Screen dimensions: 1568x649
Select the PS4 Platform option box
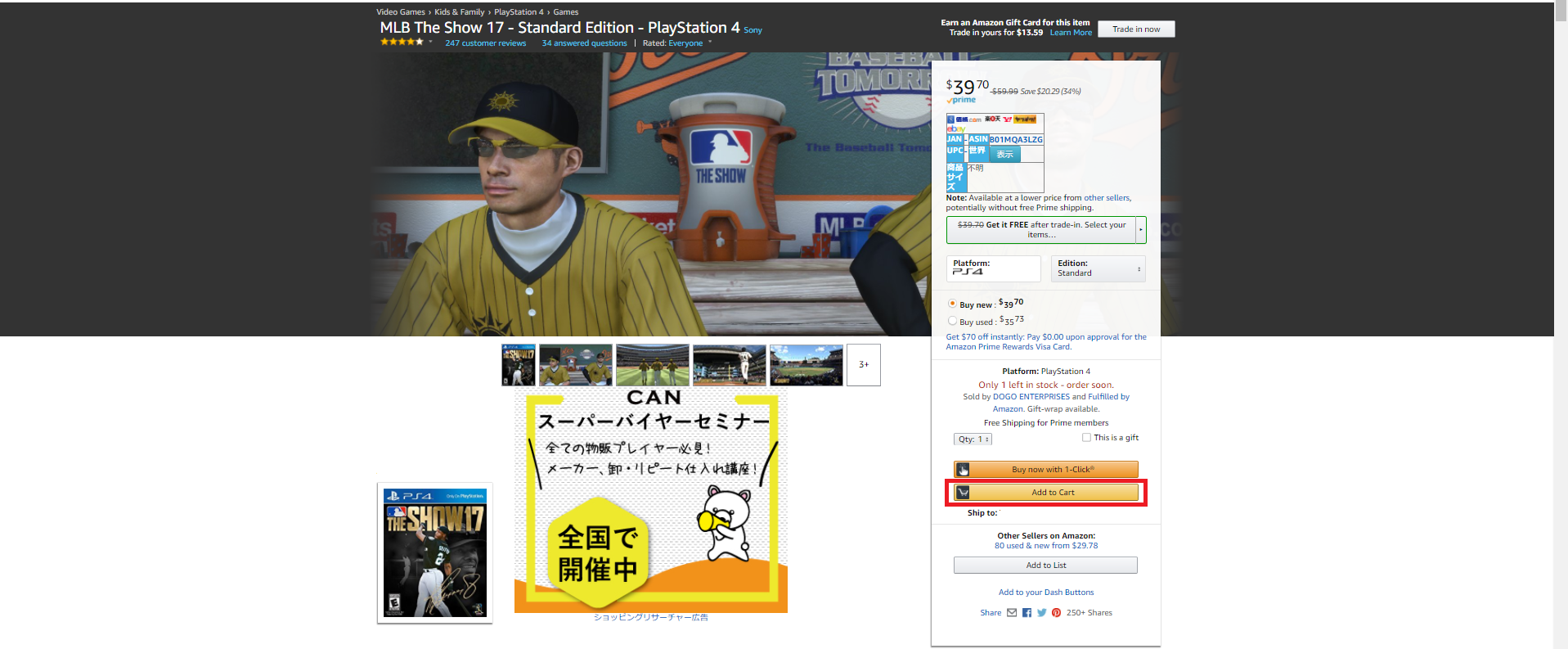point(993,268)
